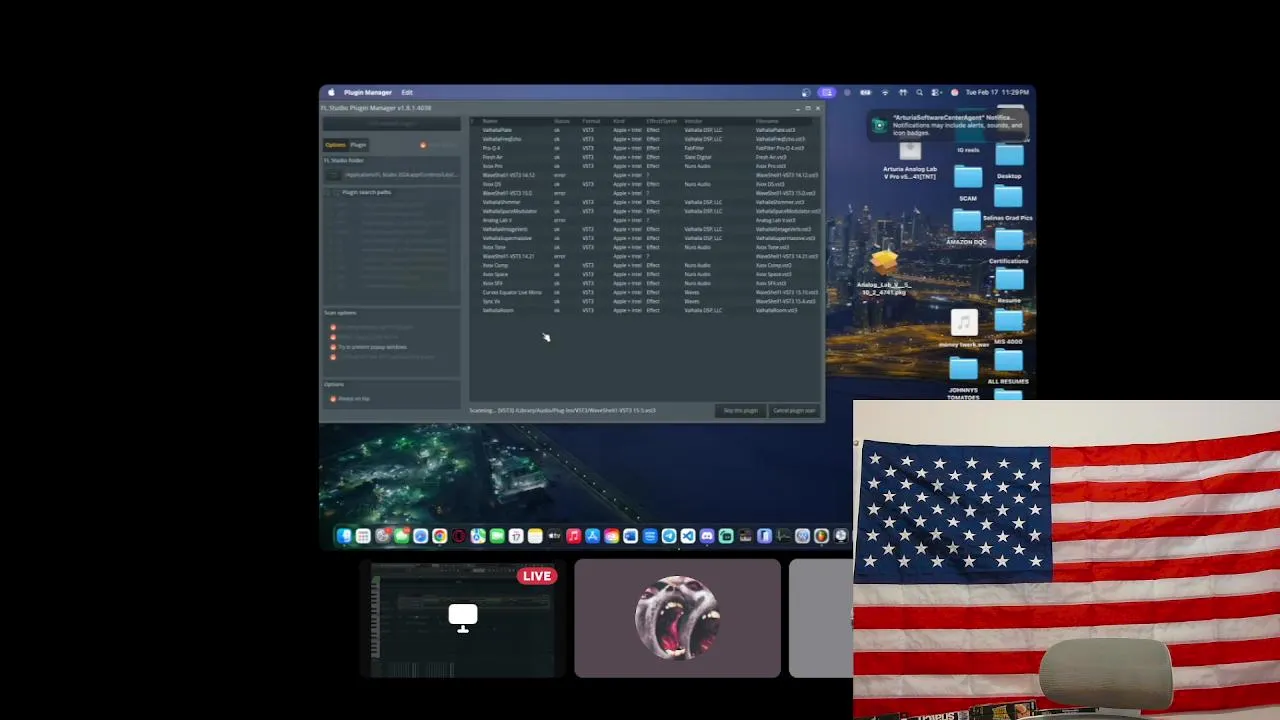Open Music app from the Dock
The image size is (1280, 720).
pyautogui.click(x=573, y=536)
